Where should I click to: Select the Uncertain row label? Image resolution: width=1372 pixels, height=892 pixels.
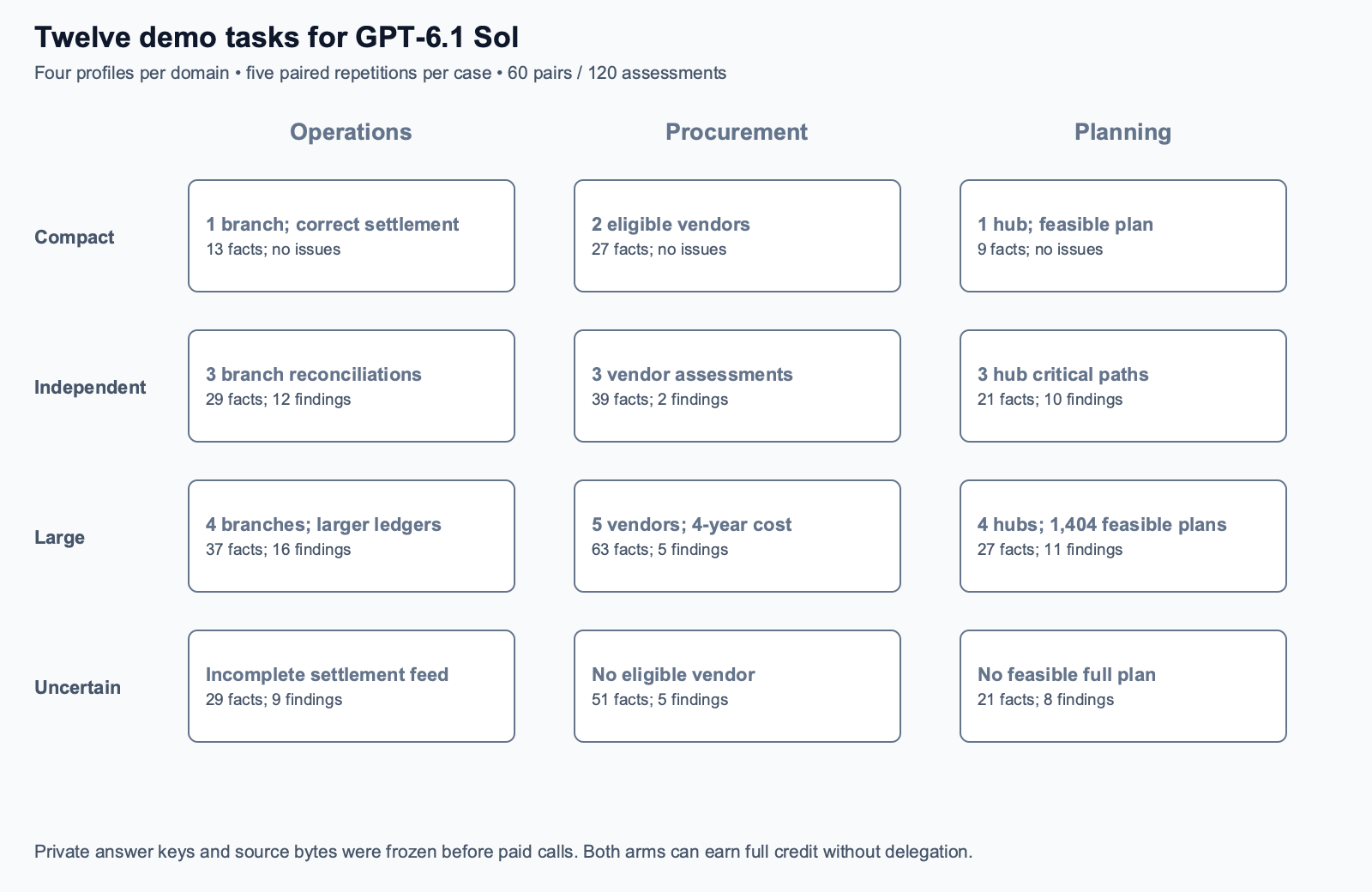tap(77, 688)
